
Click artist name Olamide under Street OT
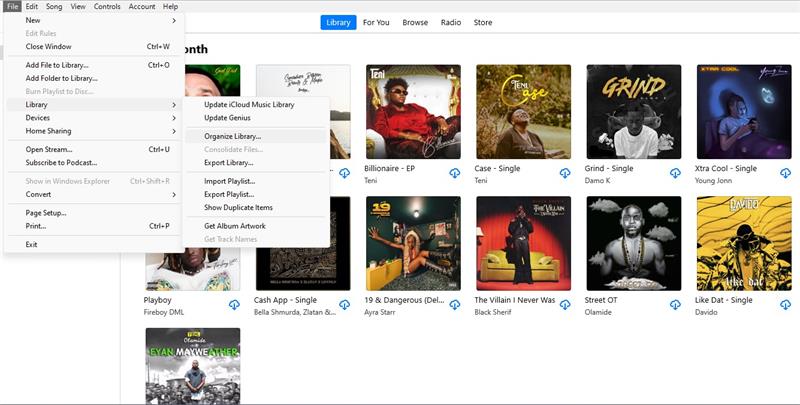[x=598, y=312]
